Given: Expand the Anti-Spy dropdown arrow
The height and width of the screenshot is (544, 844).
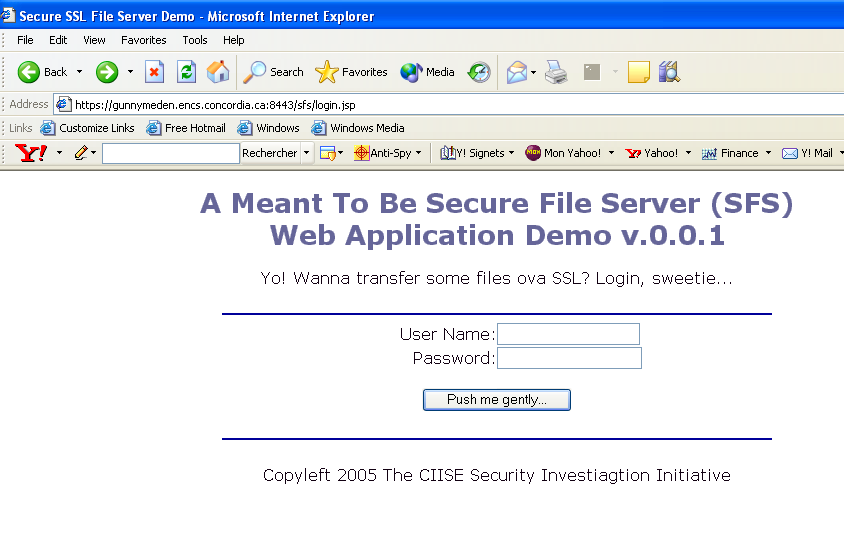Looking at the screenshot, I should 418,153.
